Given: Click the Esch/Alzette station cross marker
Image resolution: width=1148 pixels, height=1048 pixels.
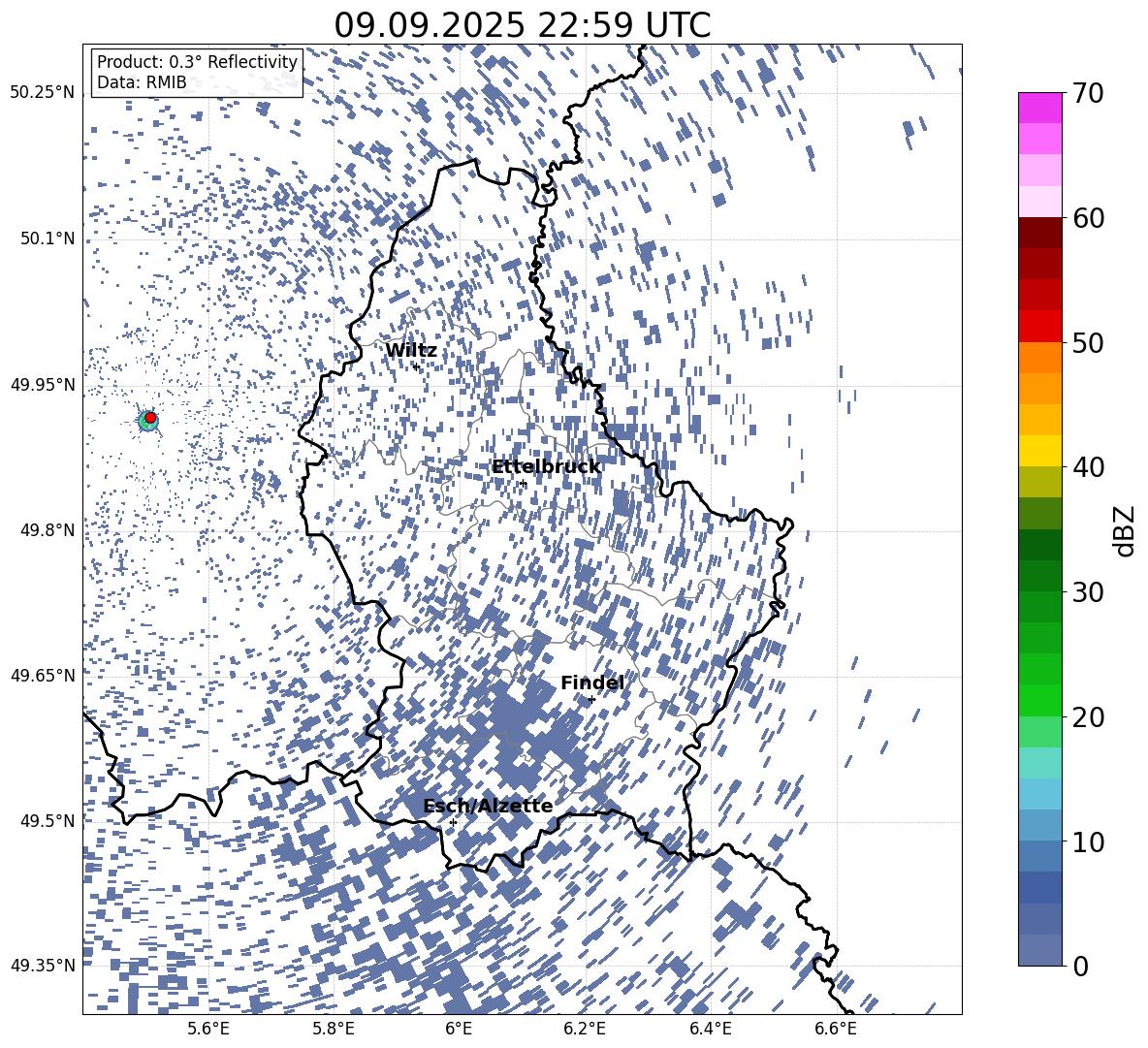Looking at the screenshot, I should tap(453, 822).
